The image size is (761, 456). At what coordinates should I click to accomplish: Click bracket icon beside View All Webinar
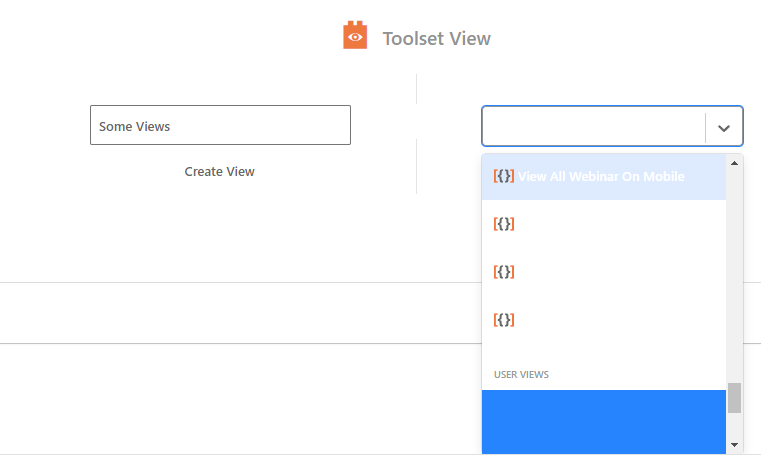tap(504, 176)
